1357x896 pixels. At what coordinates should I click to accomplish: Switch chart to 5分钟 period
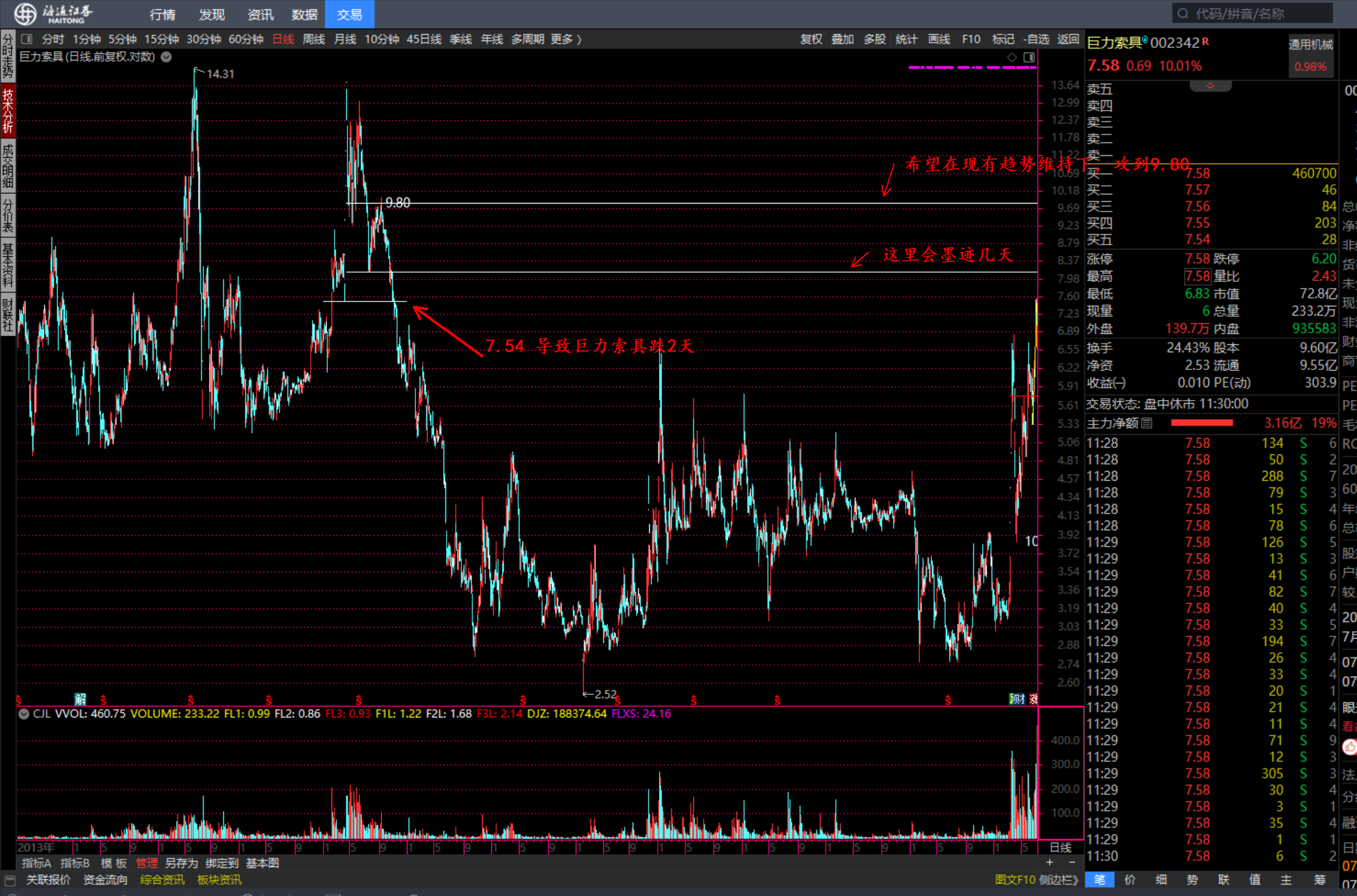(x=122, y=39)
